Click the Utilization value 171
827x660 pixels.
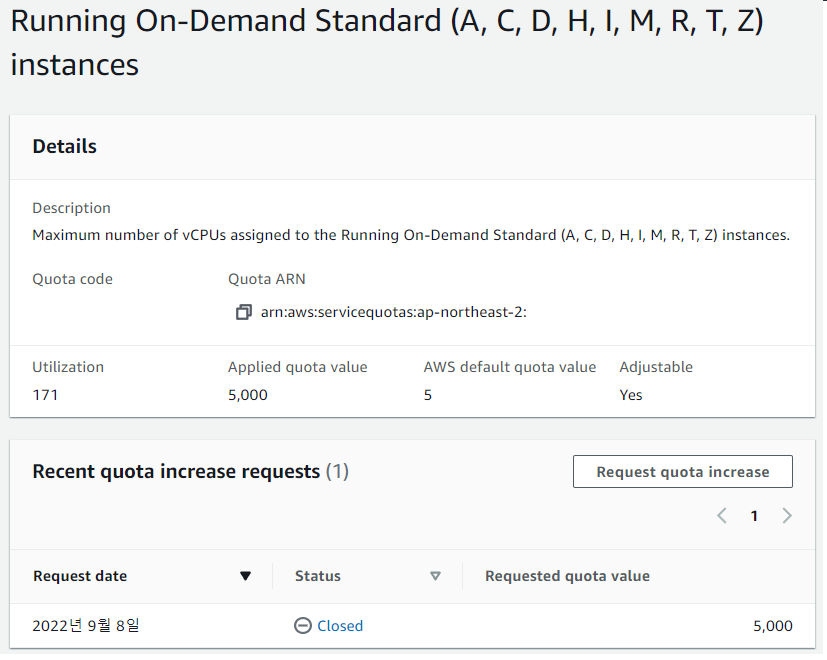[45, 395]
